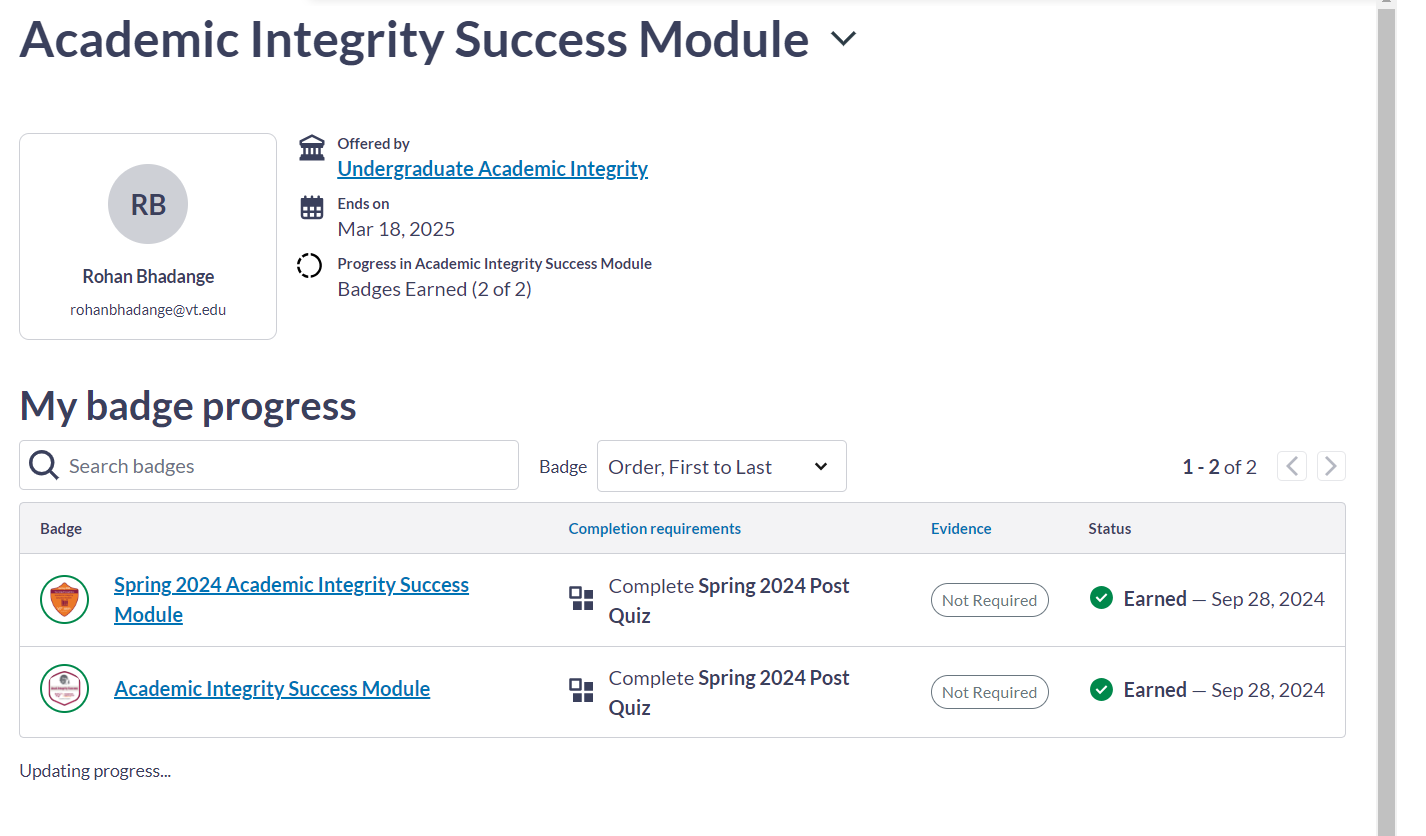The height and width of the screenshot is (836, 1426).
Task: Click the first row green Earned checkmark
Action: point(1101,598)
